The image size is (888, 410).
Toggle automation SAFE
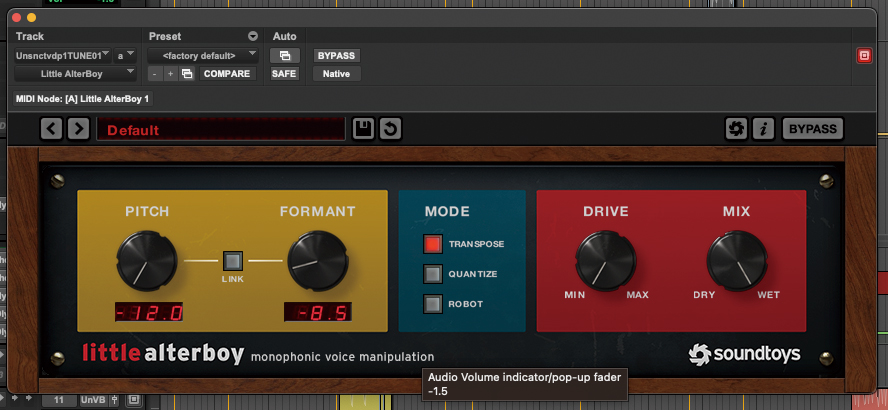pos(284,74)
